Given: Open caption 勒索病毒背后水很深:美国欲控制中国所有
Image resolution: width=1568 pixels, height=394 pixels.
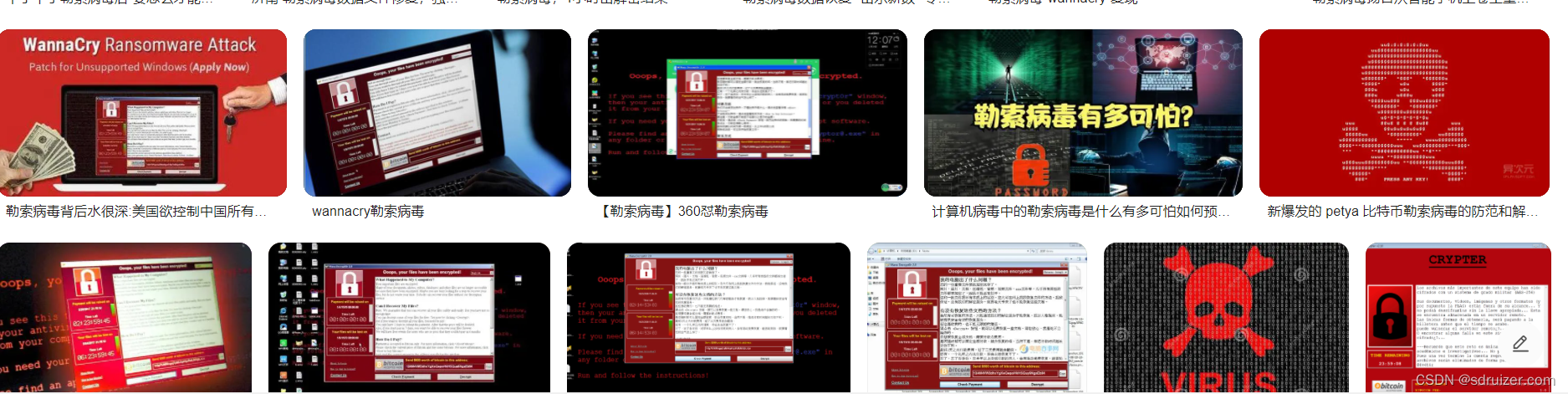Looking at the screenshot, I should tap(136, 212).
